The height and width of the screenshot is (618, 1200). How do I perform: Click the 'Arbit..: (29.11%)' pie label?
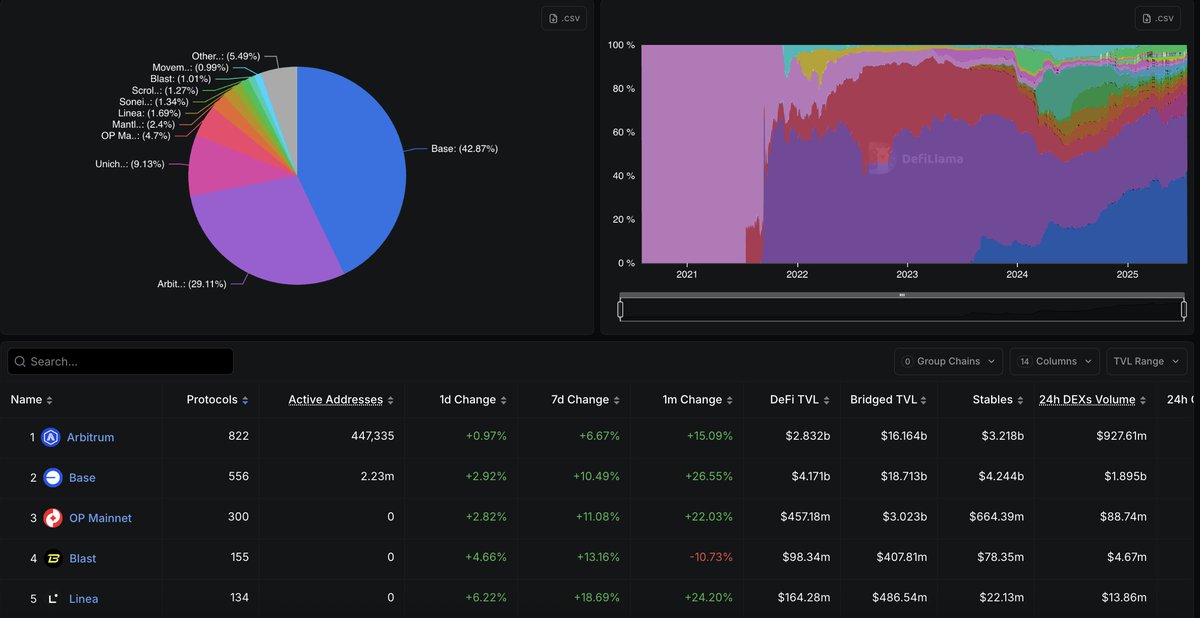194,284
